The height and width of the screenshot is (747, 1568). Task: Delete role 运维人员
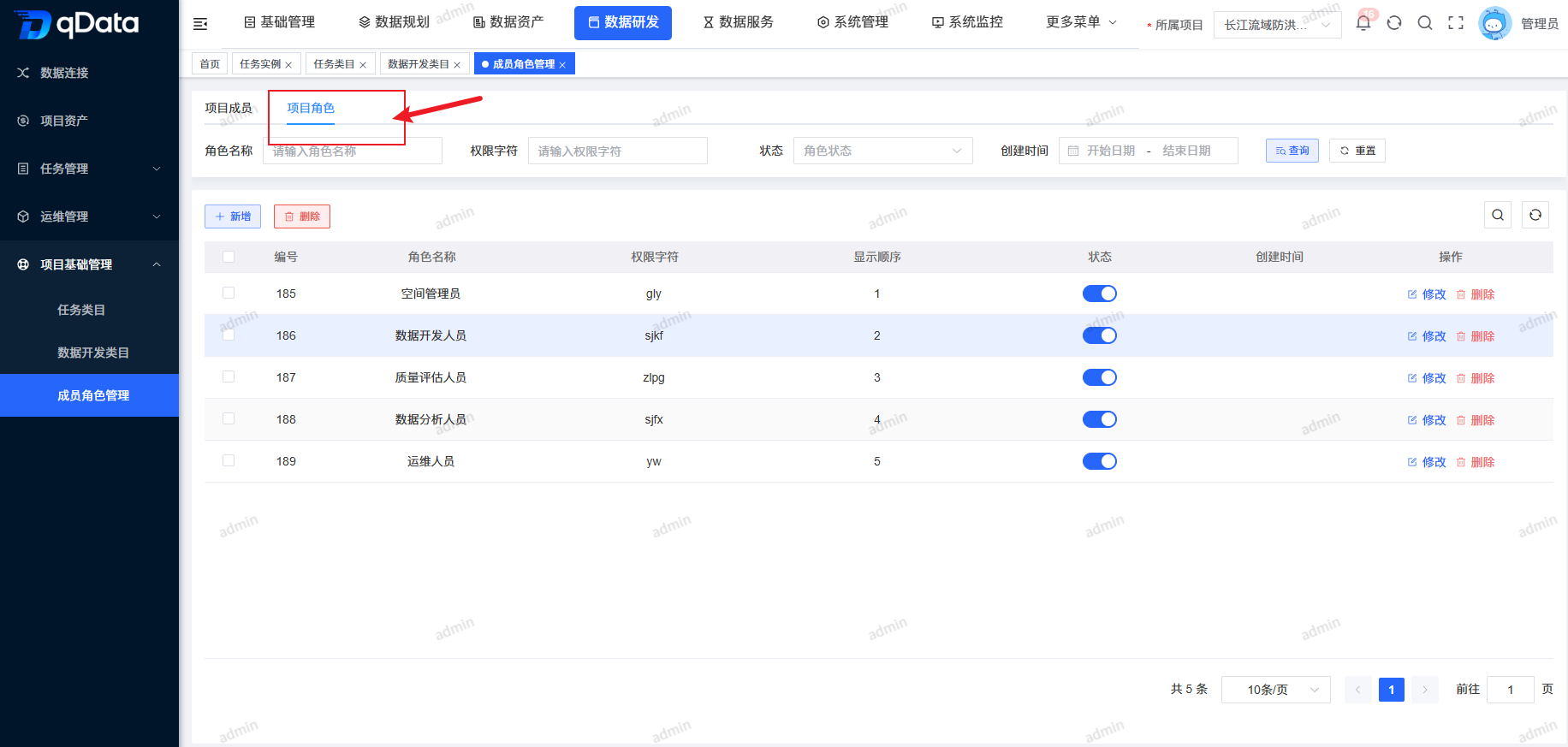[1476, 462]
